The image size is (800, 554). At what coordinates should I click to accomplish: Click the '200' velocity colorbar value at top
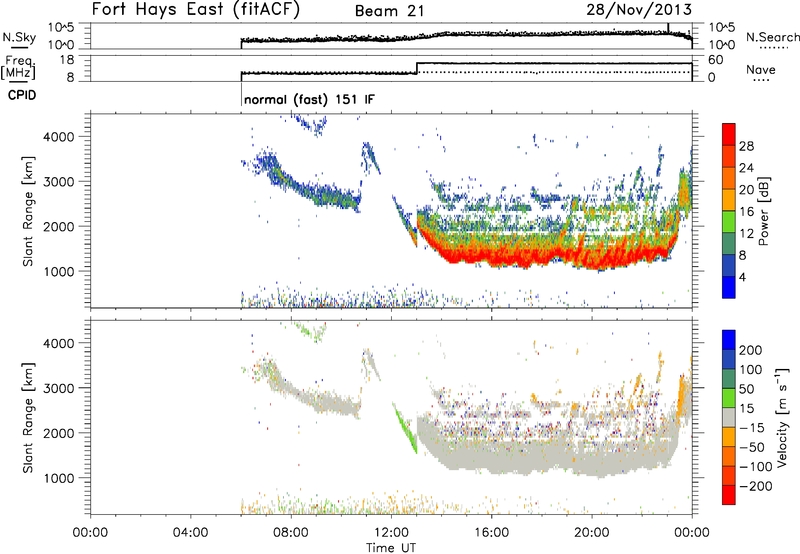(x=751, y=350)
